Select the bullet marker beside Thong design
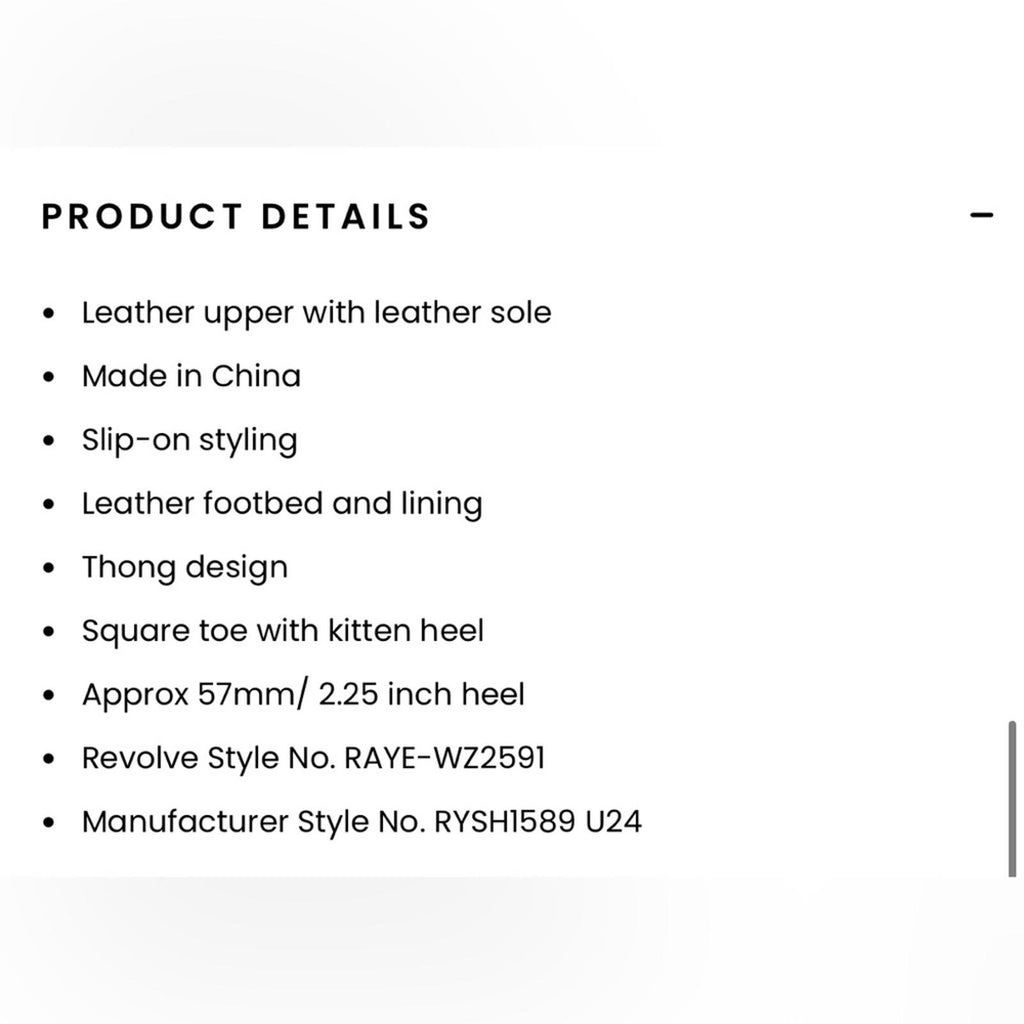The height and width of the screenshot is (1024, 1024). coord(48,567)
